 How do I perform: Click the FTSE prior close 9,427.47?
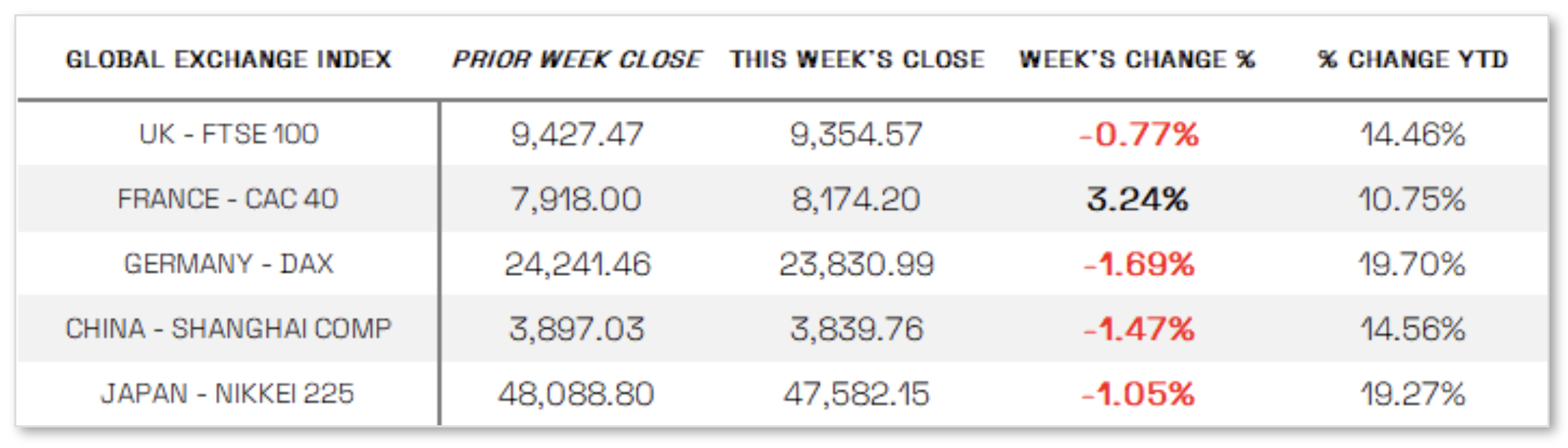pyautogui.click(x=576, y=134)
